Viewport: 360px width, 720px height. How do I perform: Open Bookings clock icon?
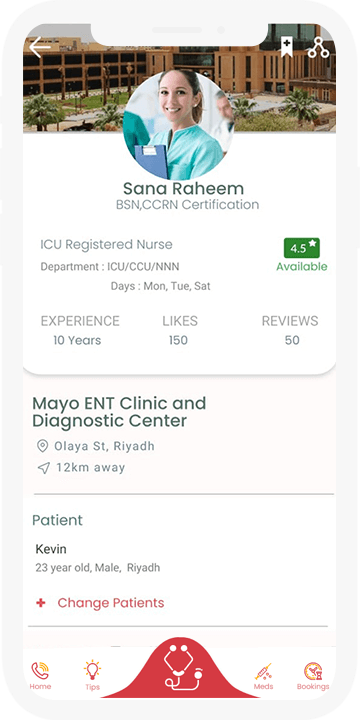click(313, 671)
